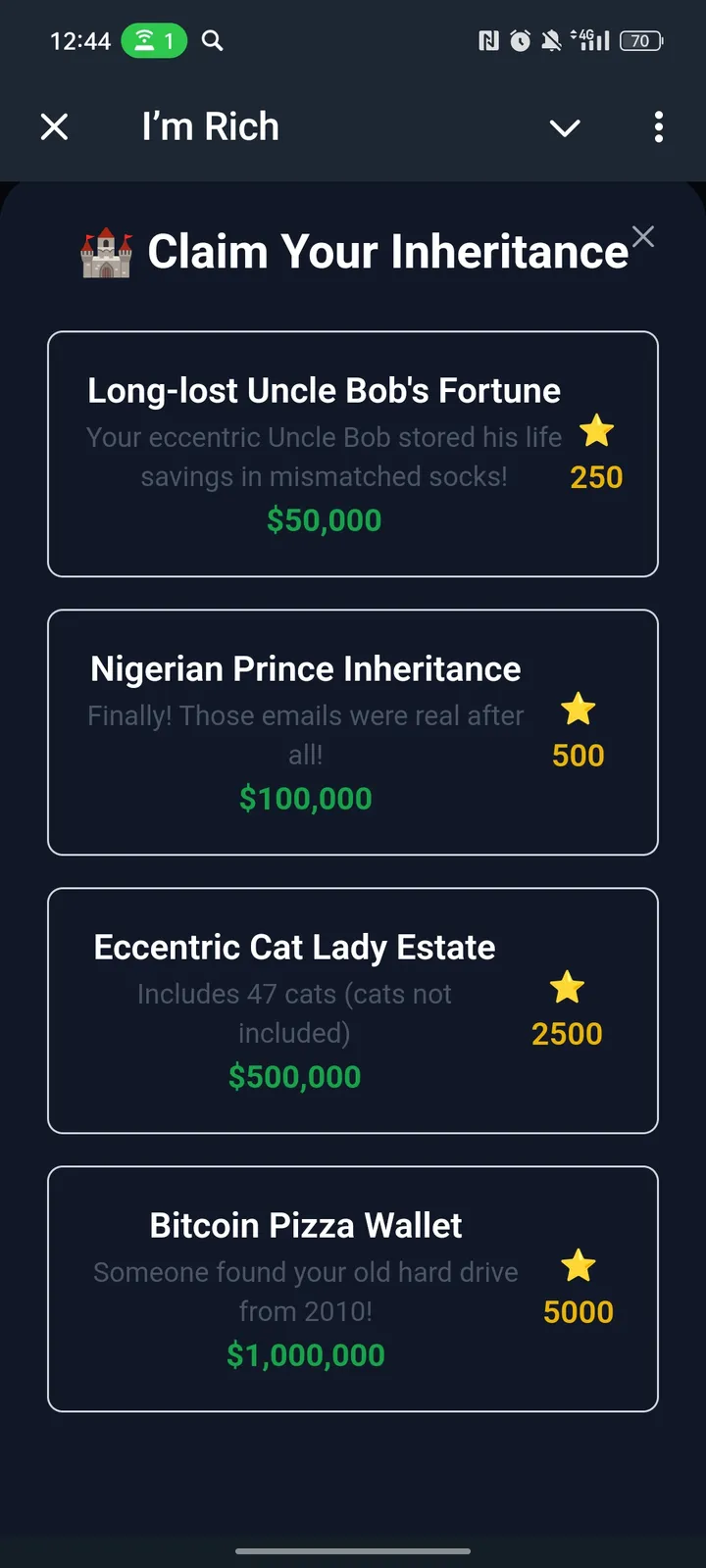This screenshot has width=706, height=1568.
Task: Click the $50,000 amount text
Action: coord(324,520)
